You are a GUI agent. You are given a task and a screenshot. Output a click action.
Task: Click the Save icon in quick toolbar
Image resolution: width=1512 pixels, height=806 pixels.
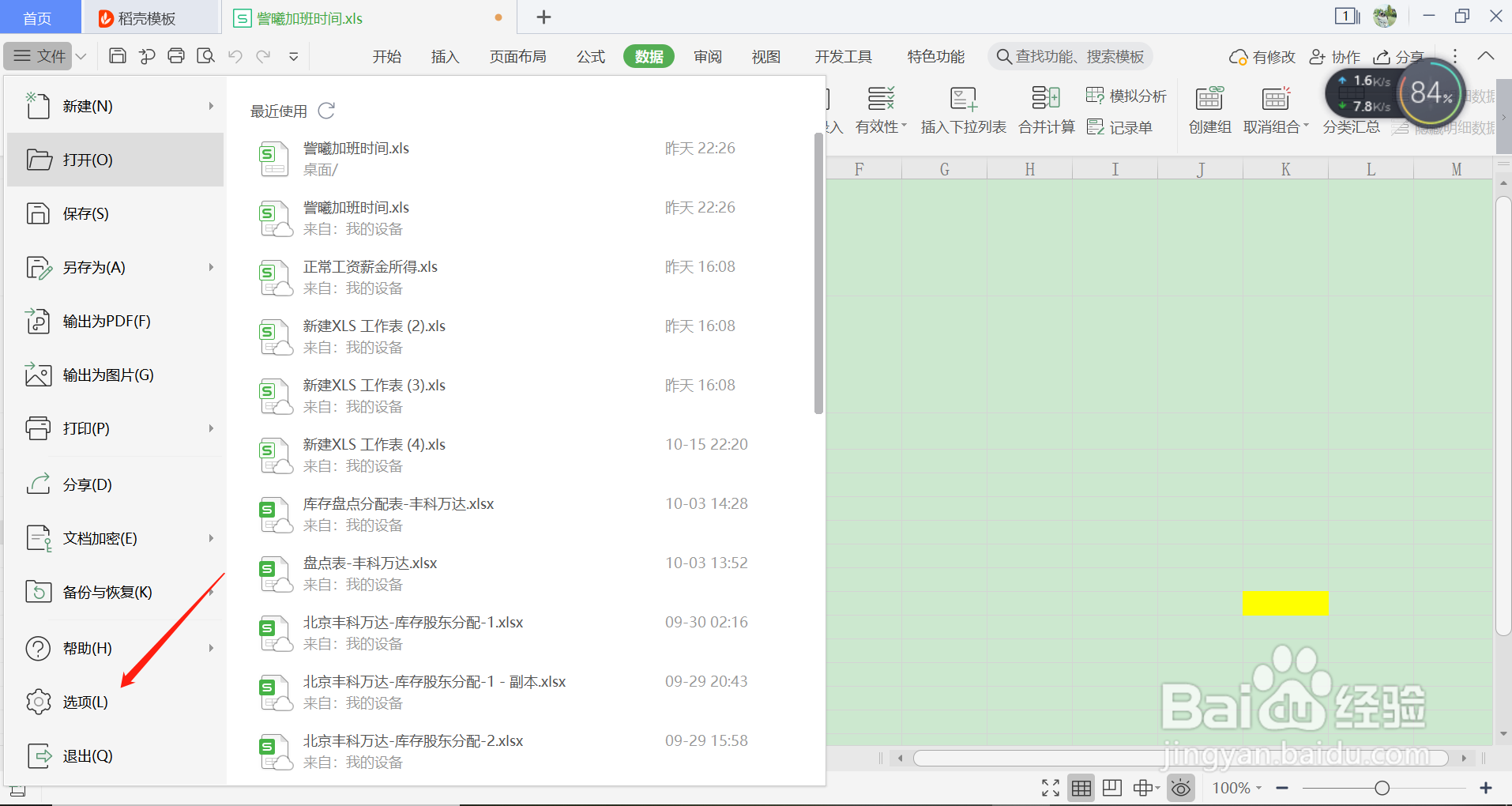click(x=118, y=56)
